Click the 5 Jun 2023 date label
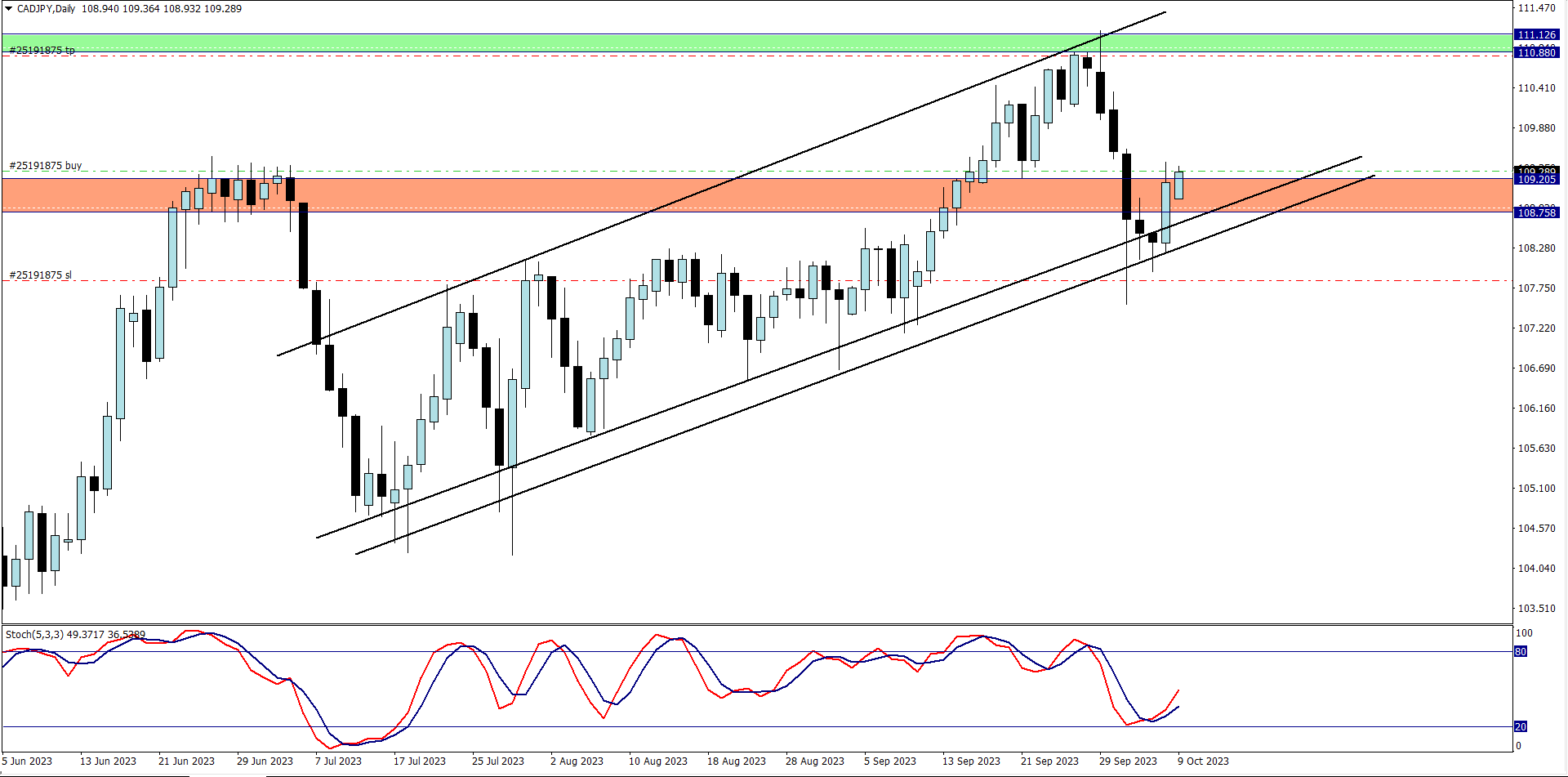This screenshot has width=1568, height=777. (27, 761)
